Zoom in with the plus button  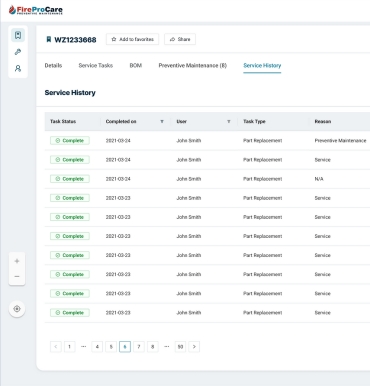pyautogui.click(x=17, y=261)
